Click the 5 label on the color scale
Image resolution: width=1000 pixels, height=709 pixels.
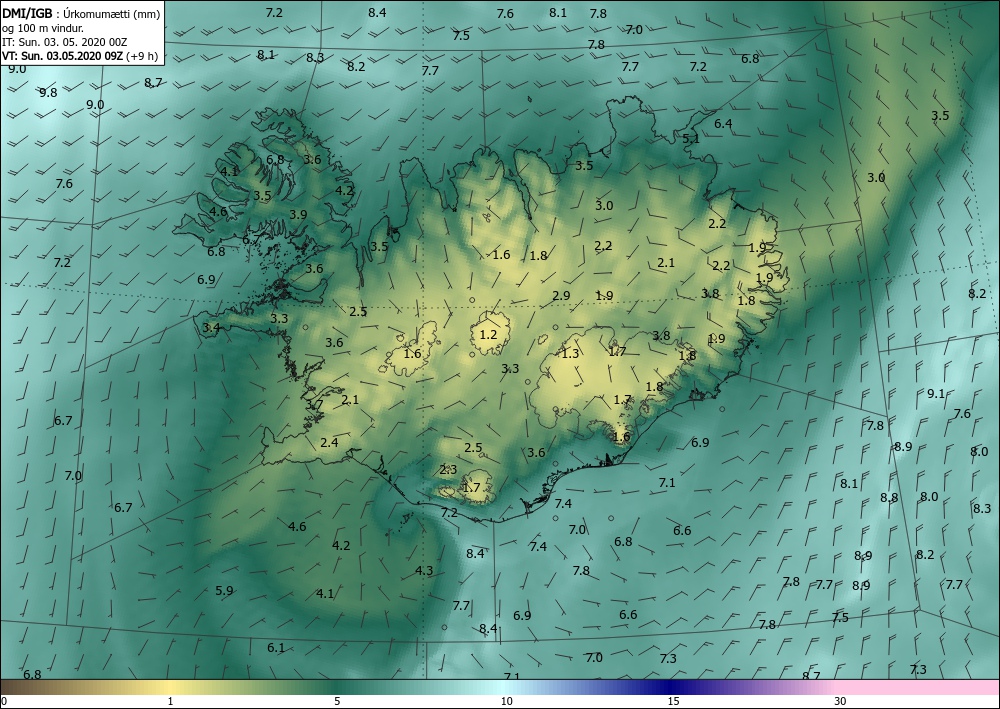click(337, 702)
